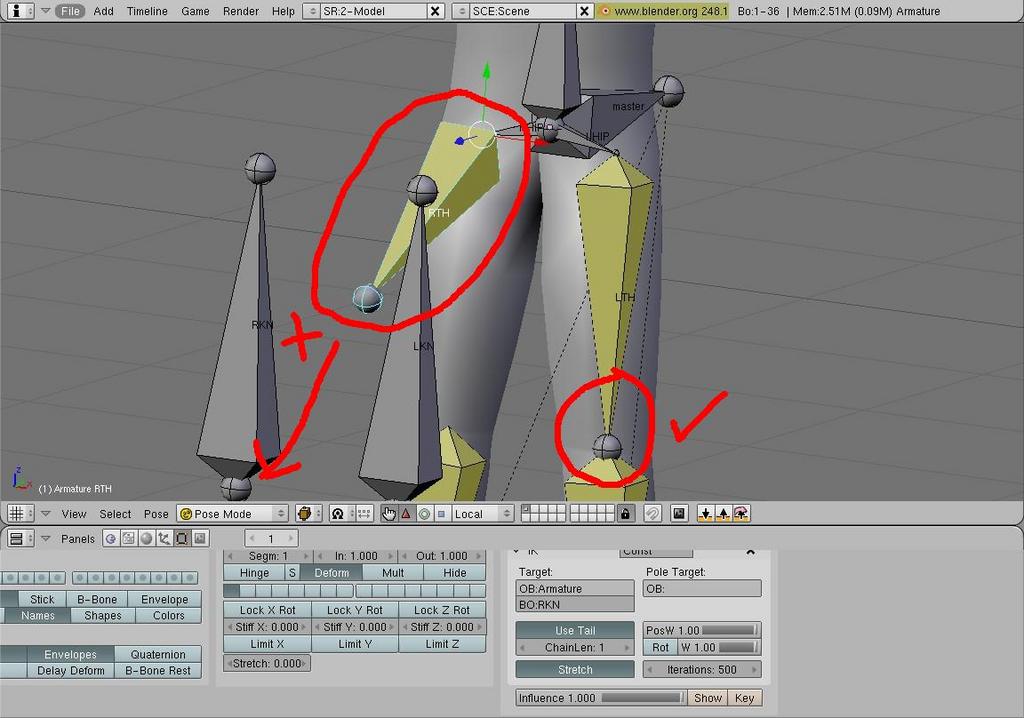
Task: Open the SCE:Scene selector dropdown
Action: point(461,11)
